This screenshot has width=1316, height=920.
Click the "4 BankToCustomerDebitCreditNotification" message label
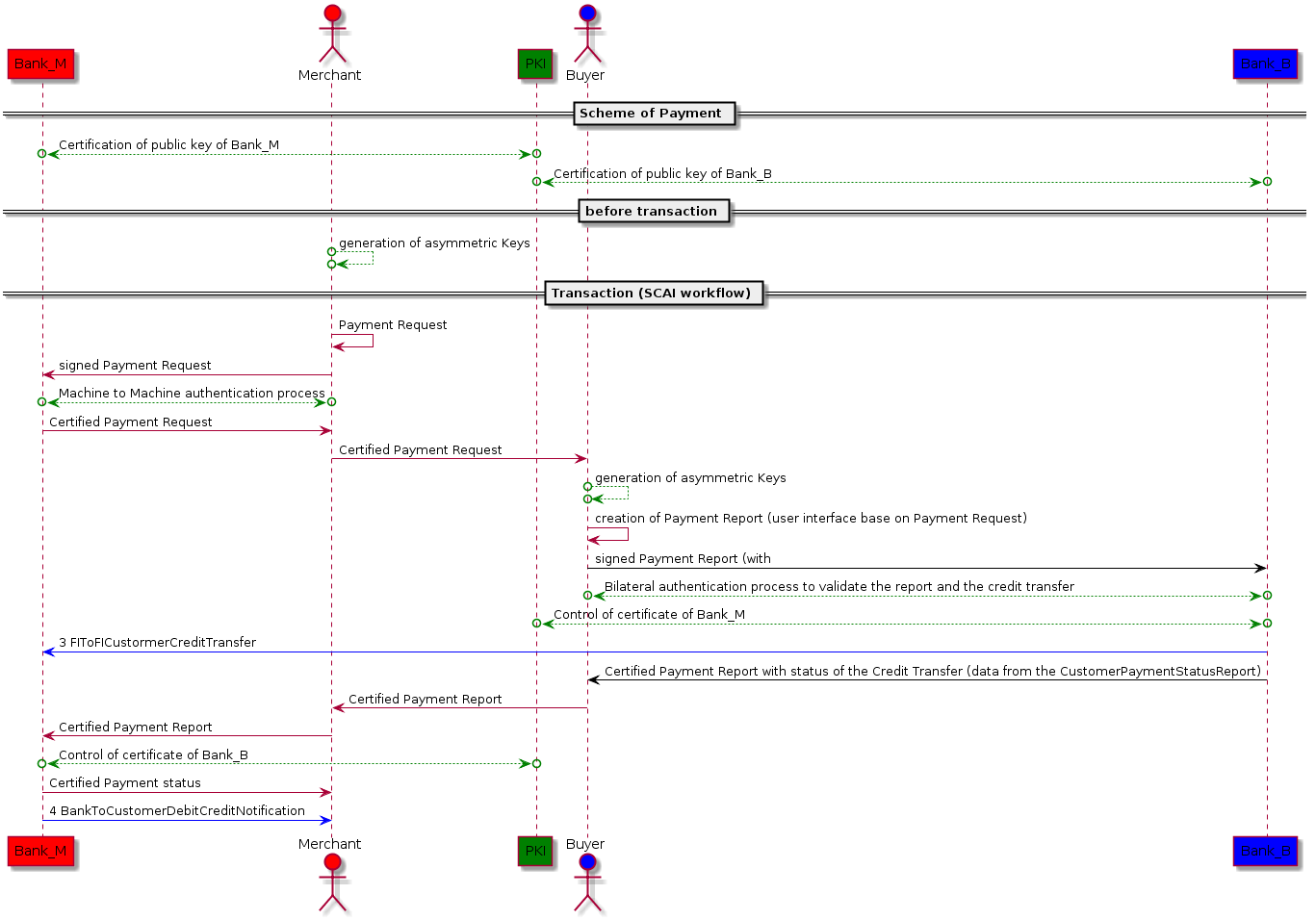177,811
